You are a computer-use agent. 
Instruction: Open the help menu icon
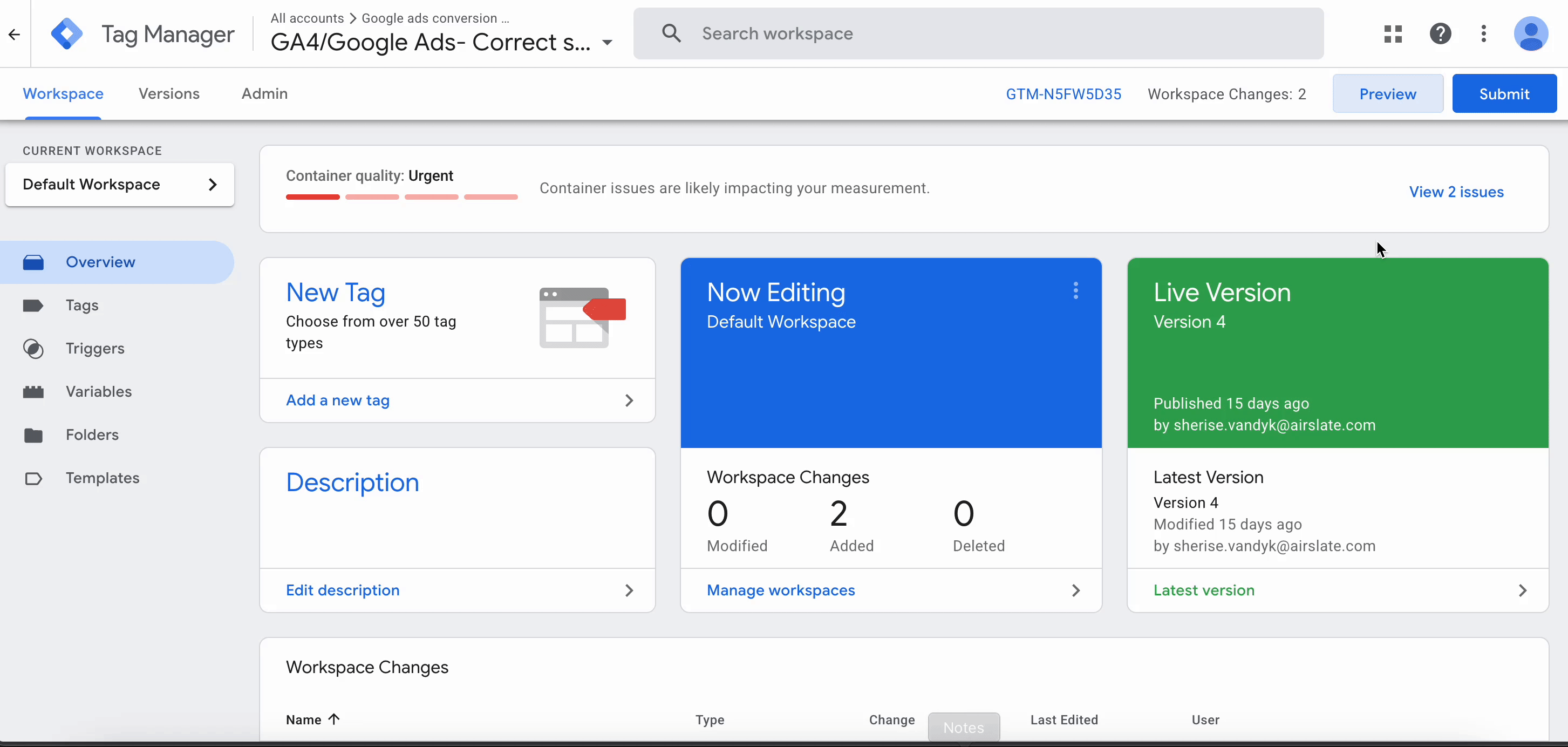(1441, 33)
